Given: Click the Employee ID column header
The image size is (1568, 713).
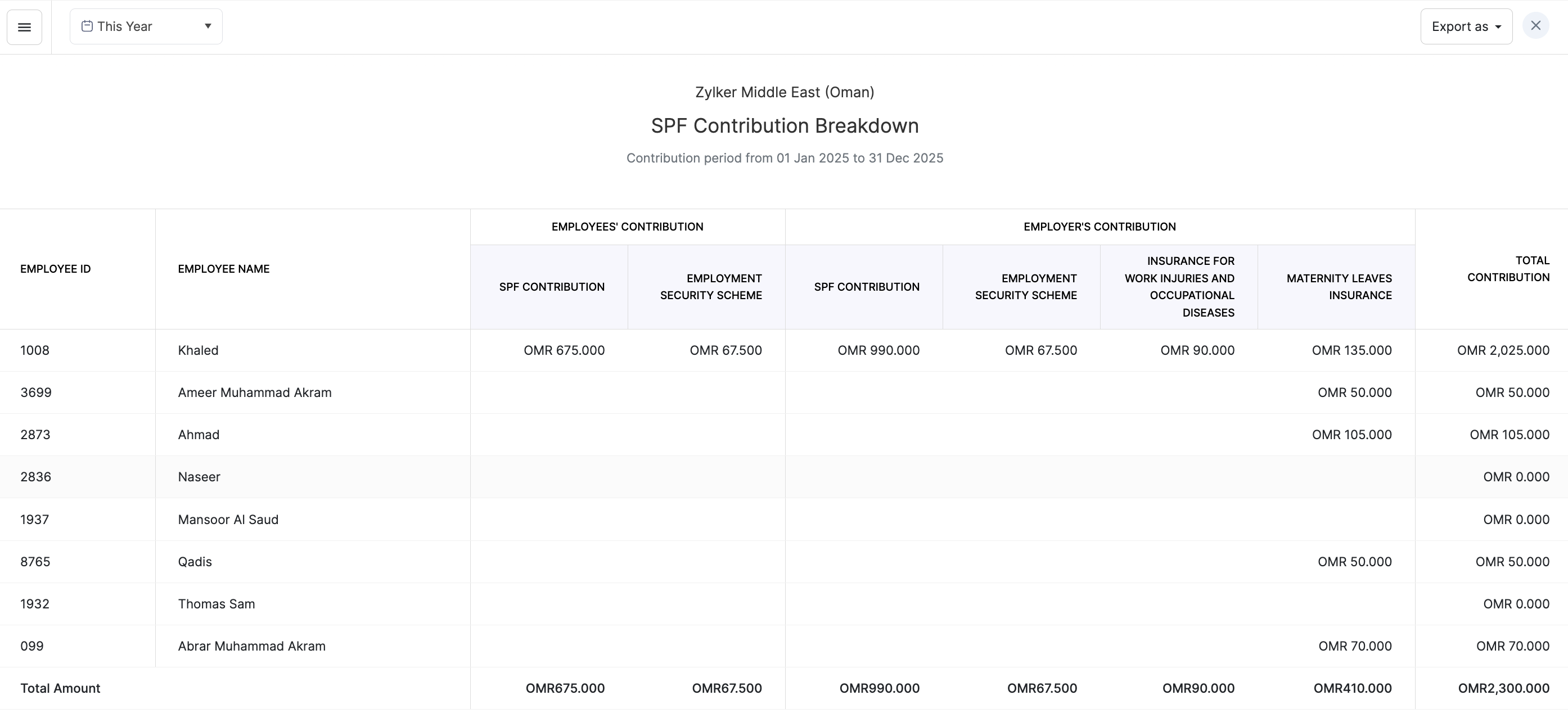Looking at the screenshot, I should point(55,269).
